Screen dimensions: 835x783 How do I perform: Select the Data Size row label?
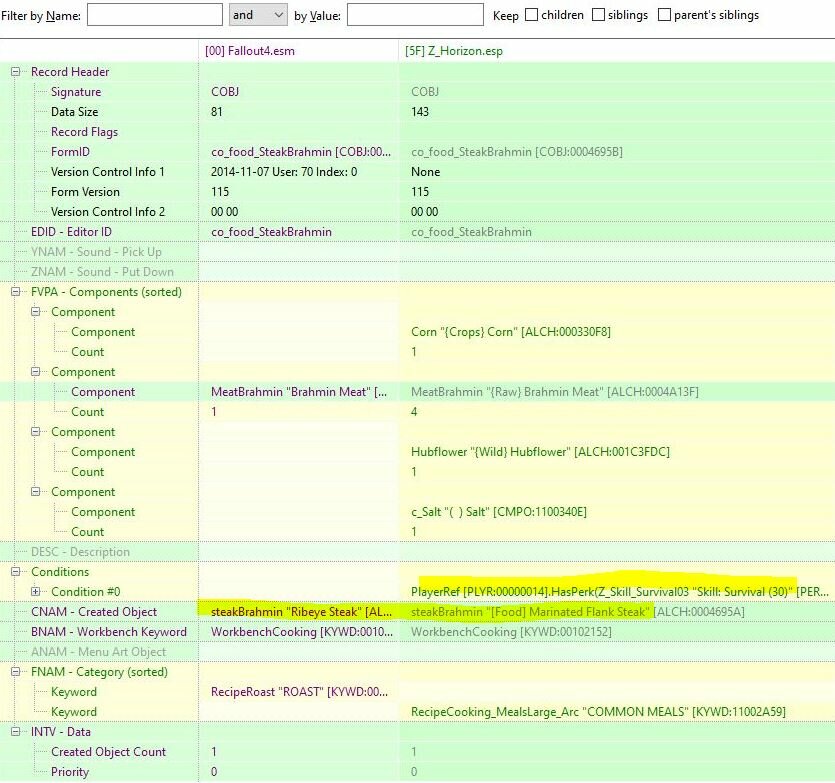(x=75, y=112)
